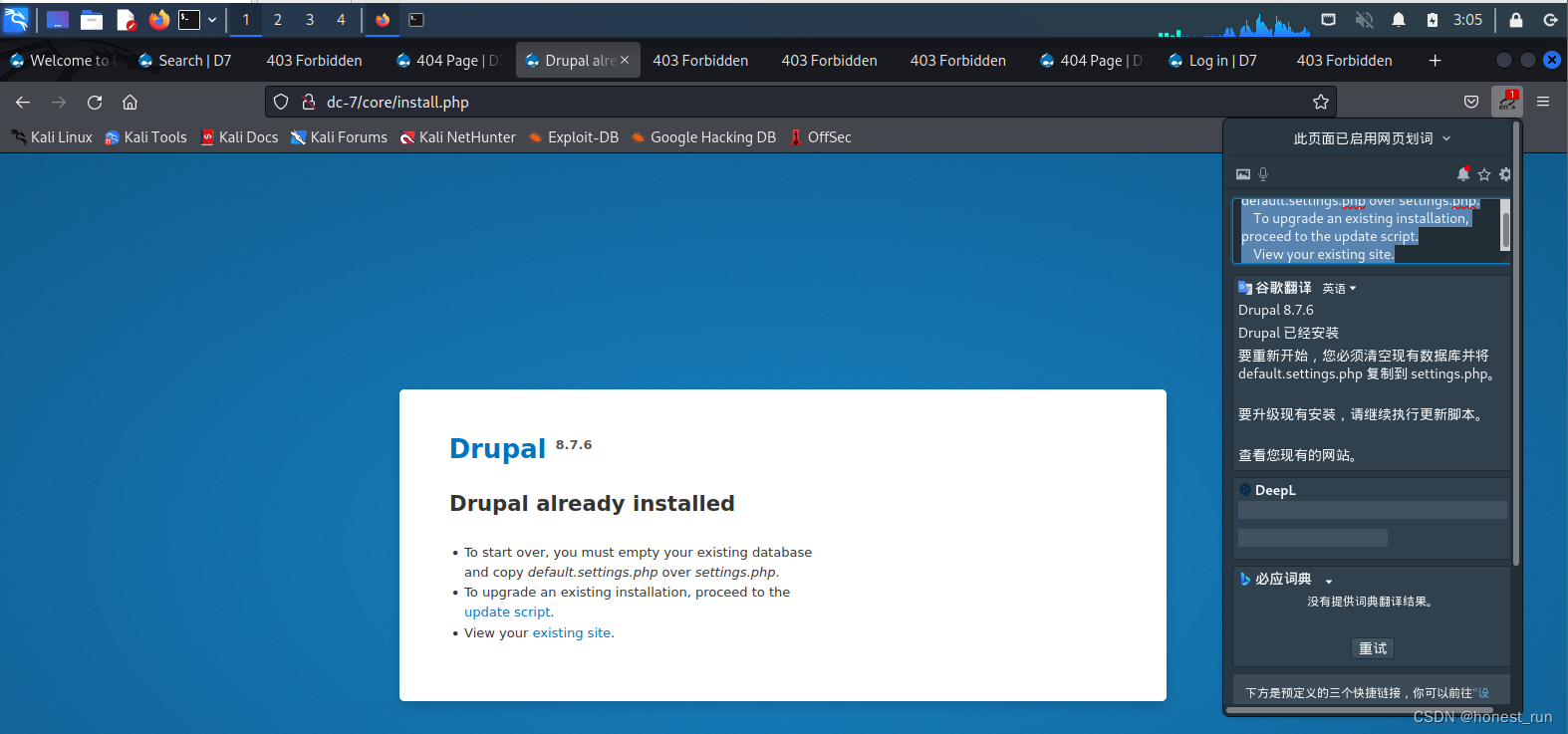Screen dimensions: 1568x734
Task: Expand the terminal launcher dropdown arrow
Action: click(212, 19)
